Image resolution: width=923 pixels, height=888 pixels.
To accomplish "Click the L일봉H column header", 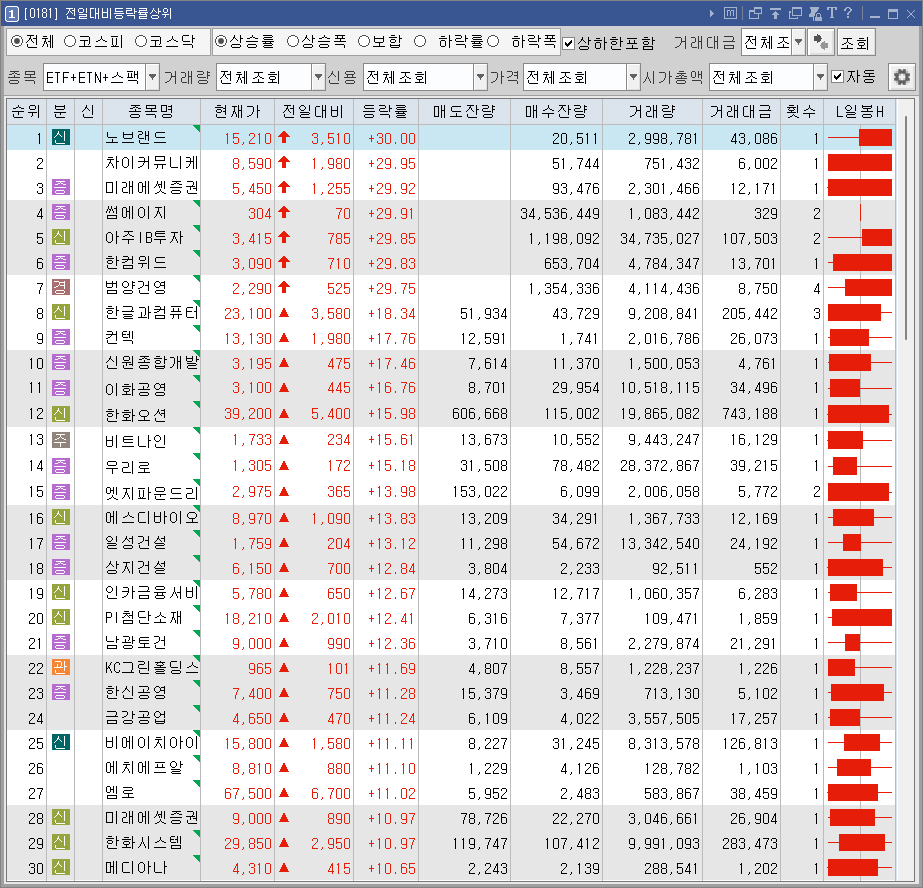I will pos(859,111).
